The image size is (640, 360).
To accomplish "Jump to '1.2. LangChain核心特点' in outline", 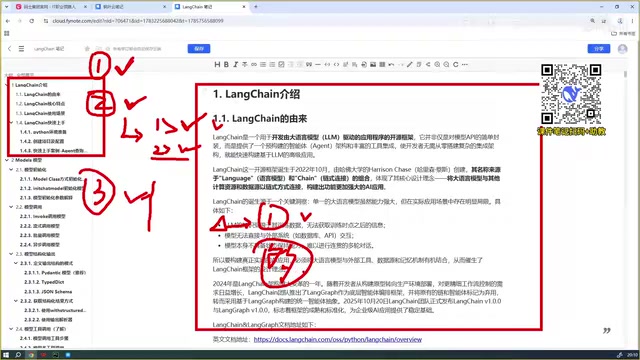I will (x=40, y=104).
